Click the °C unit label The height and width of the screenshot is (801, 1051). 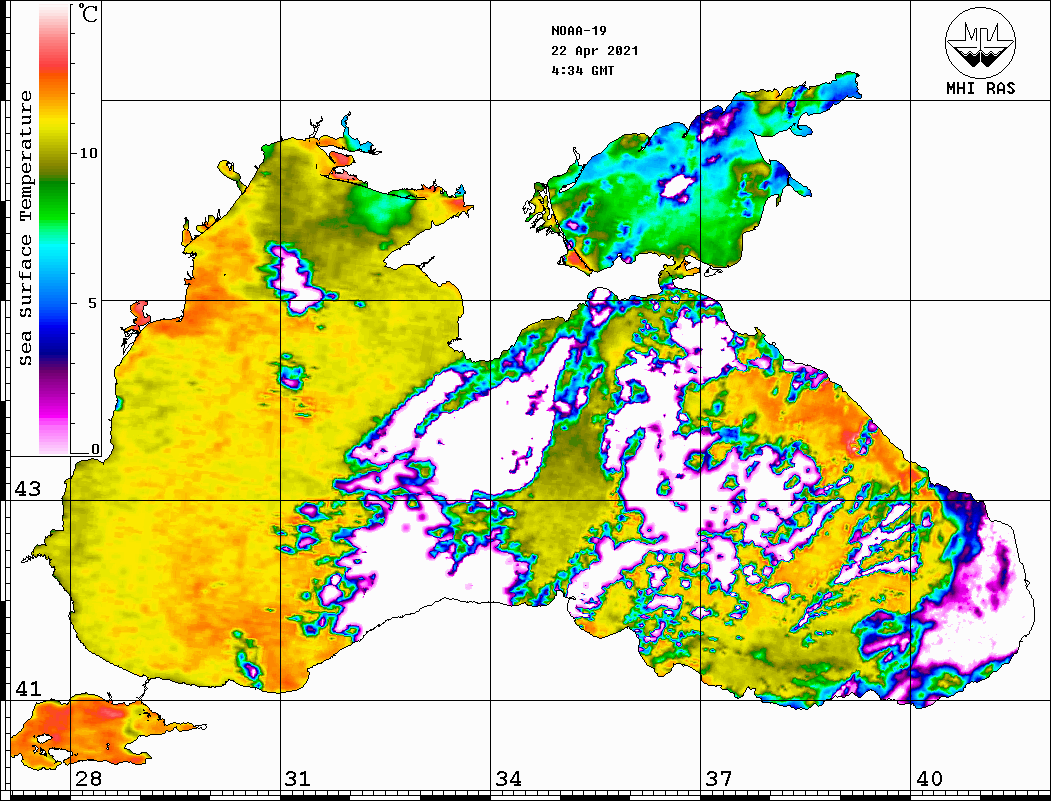click(88, 13)
